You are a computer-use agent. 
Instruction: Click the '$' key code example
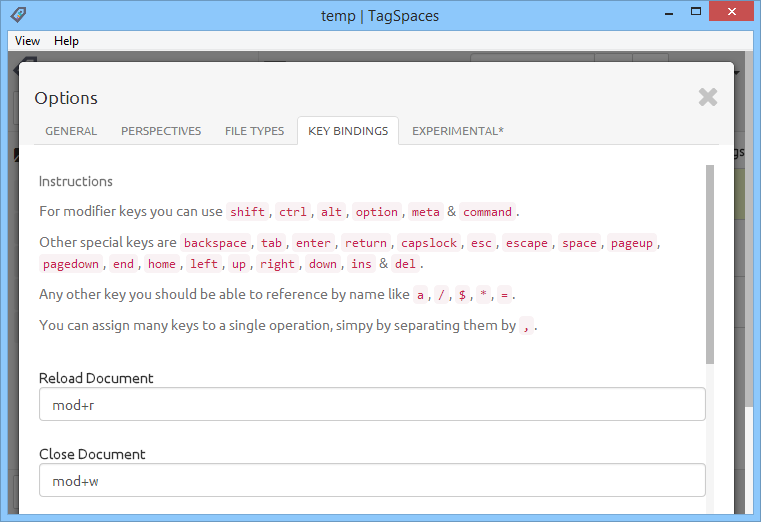click(x=462, y=294)
